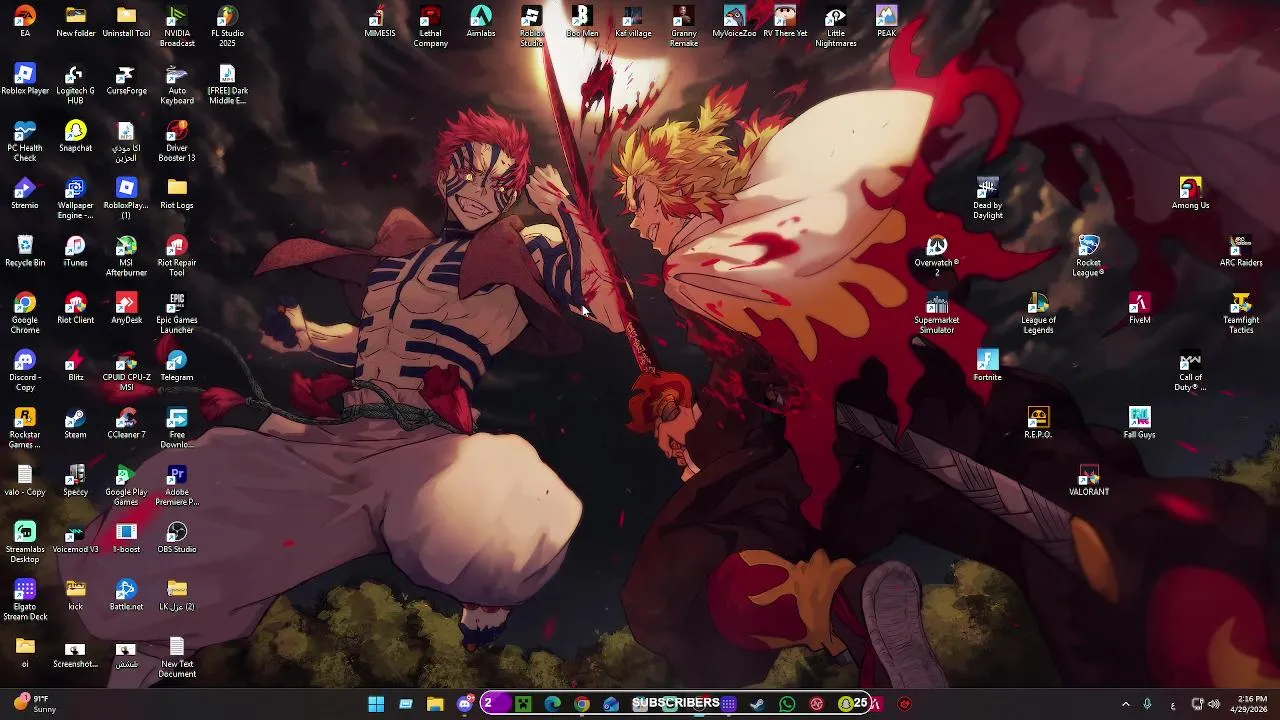Open the weather widget showing Sunny
Image resolution: width=1280 pixels, height=720 pixels.
pyautogui.click(x=35, y=704)
